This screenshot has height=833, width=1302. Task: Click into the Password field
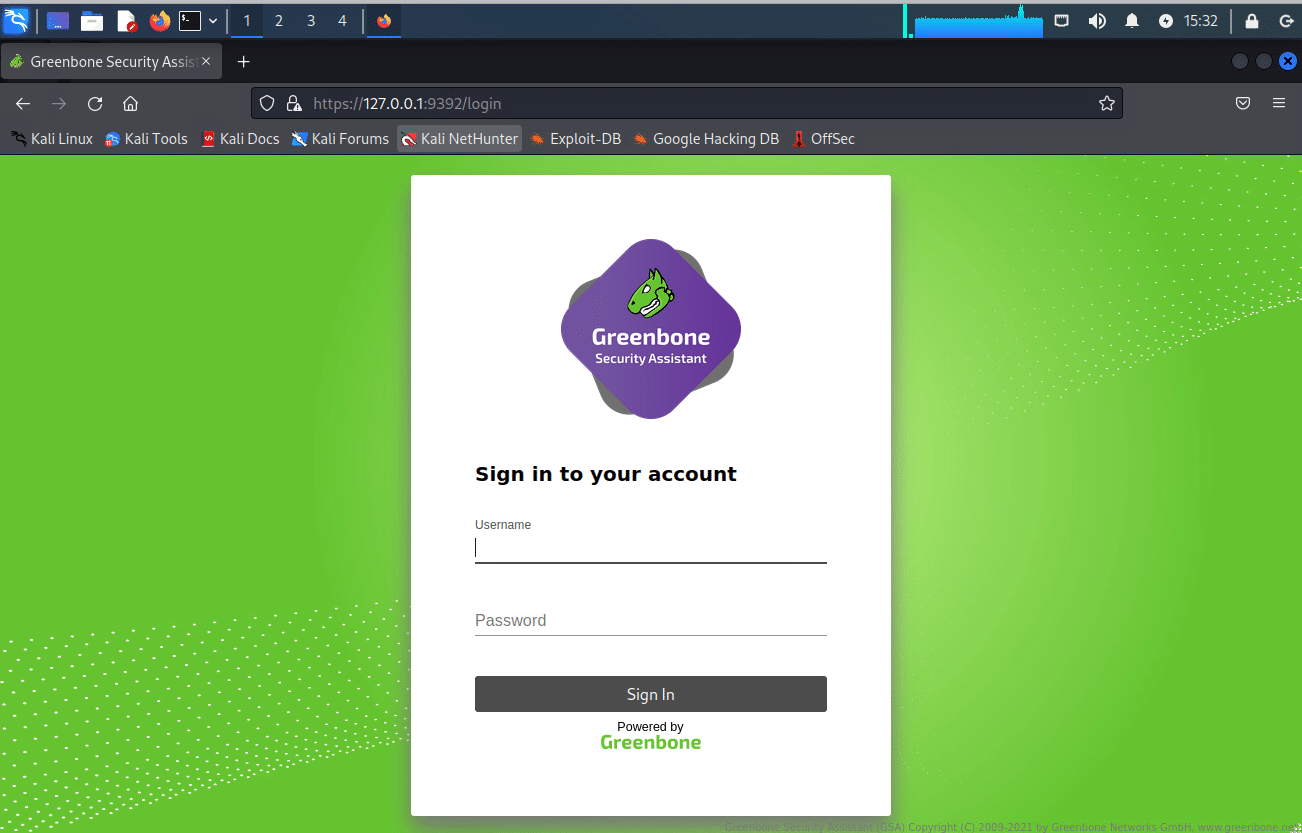click(651, 620)
